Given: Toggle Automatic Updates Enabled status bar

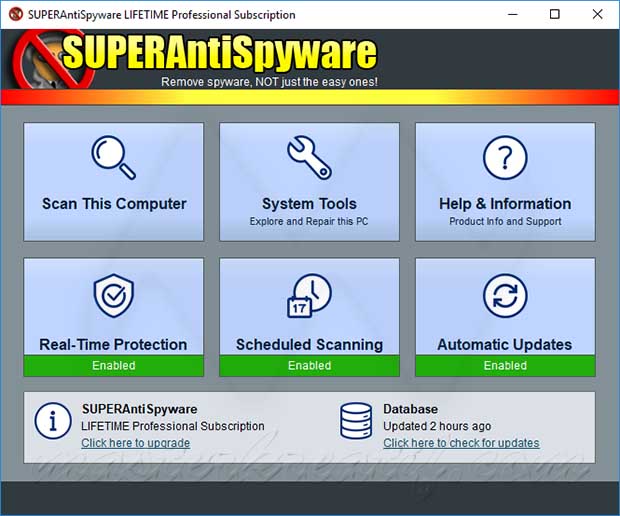Looking at the screenshot, I should point(505,365).
